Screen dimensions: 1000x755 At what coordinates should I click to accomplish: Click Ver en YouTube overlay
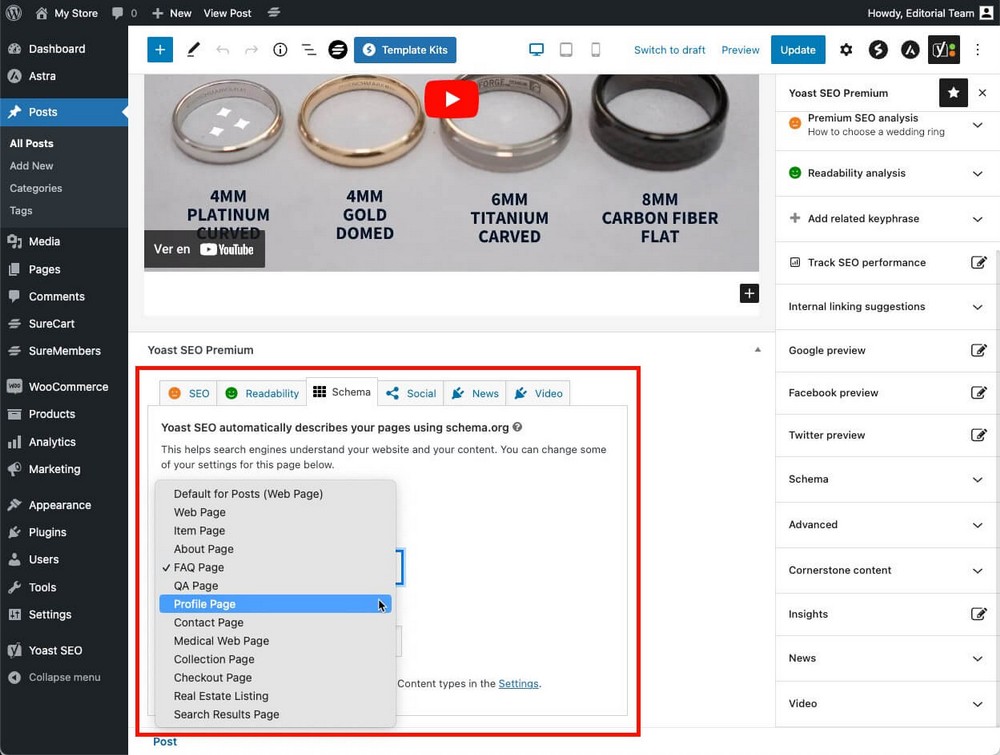click(x=204, y=249)
